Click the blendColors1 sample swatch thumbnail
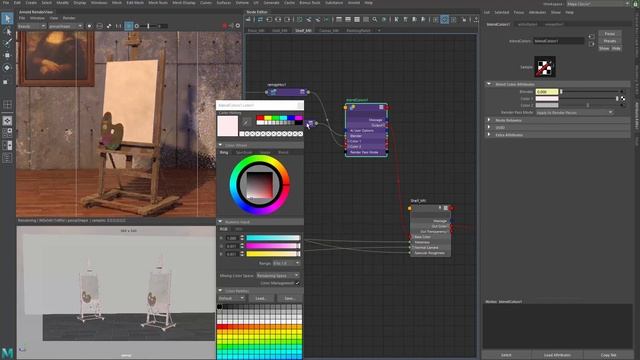The image size is (640, 360). (x=545, y=67)
